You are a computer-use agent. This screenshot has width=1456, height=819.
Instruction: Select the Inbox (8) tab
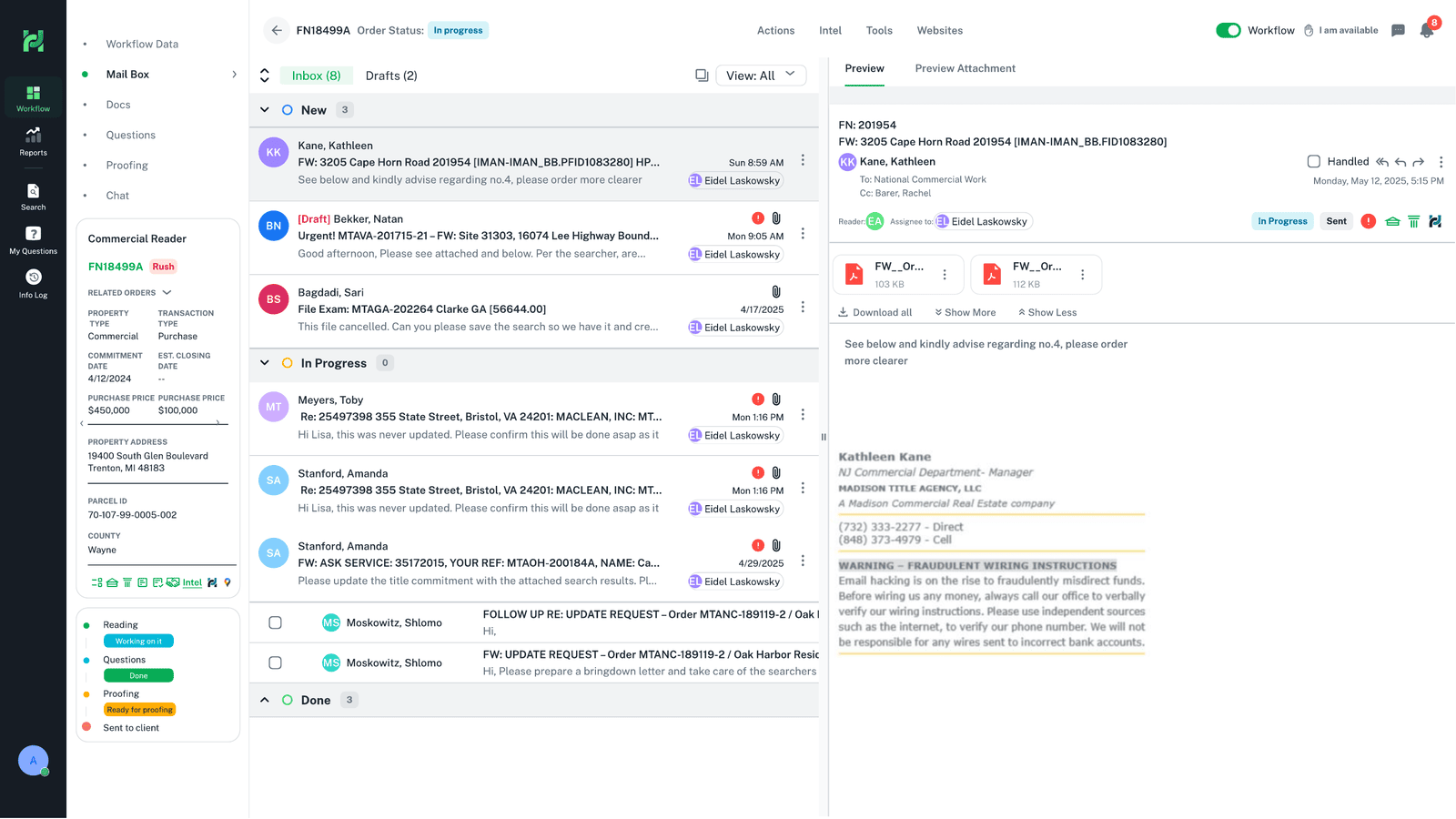point(316,76)
